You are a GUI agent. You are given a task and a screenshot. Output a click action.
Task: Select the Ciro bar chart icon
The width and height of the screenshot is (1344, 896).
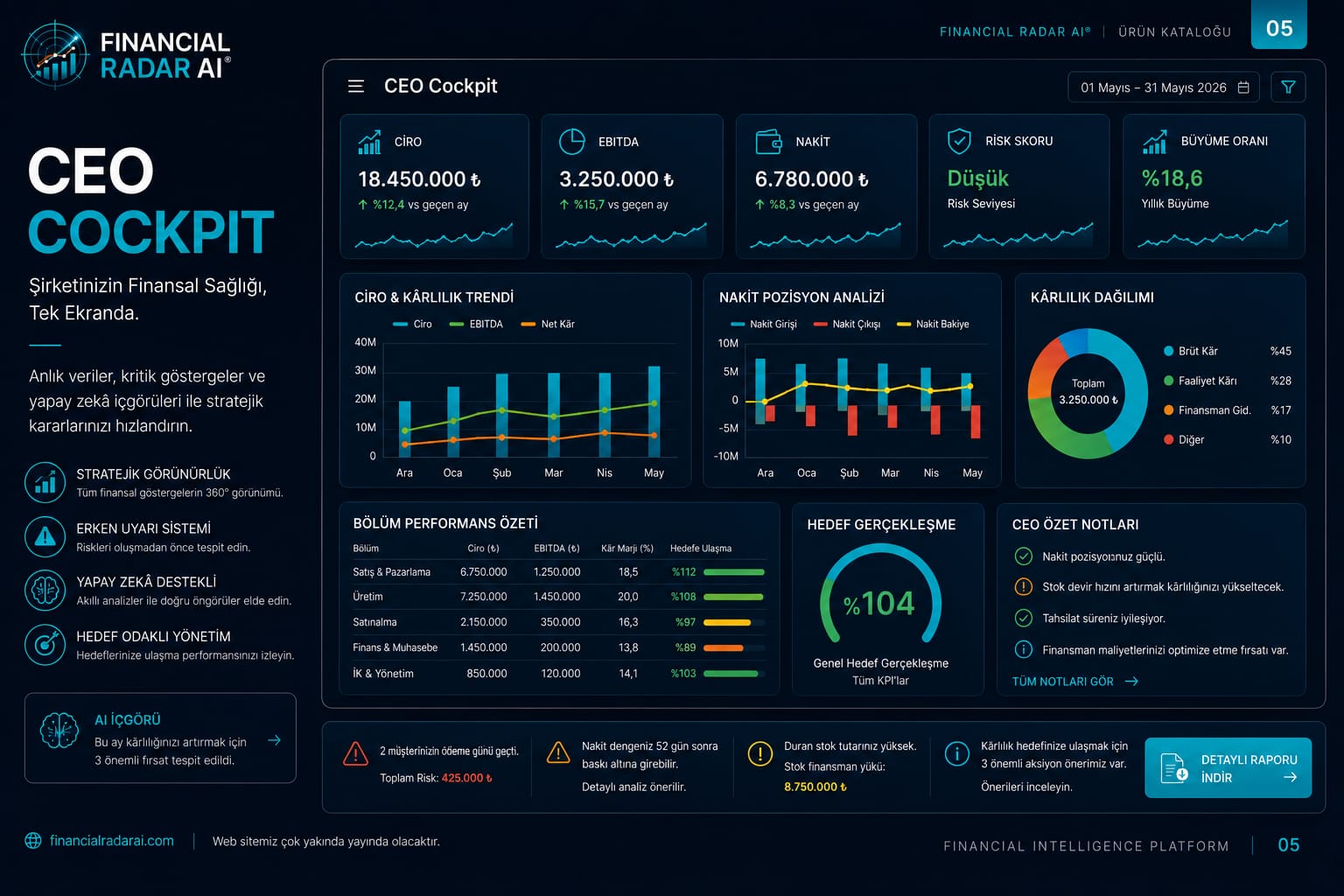click(x=369, y=142)
